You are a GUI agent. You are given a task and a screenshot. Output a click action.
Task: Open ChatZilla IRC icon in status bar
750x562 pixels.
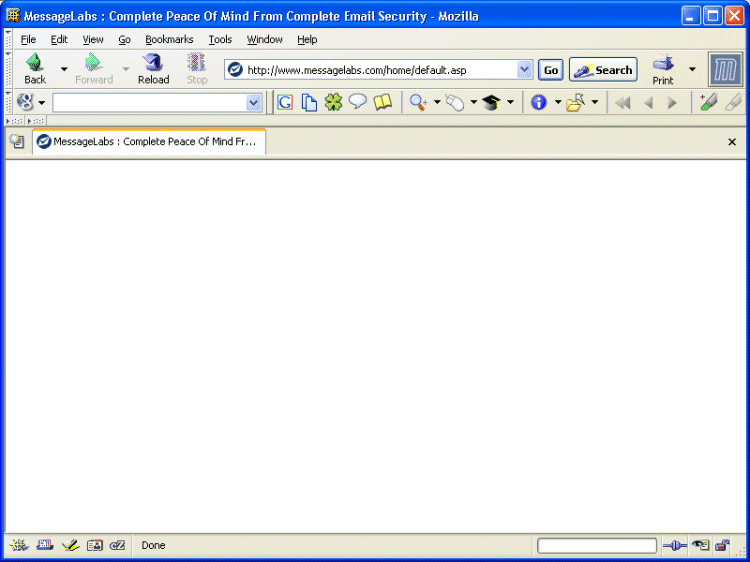(118, 545)
